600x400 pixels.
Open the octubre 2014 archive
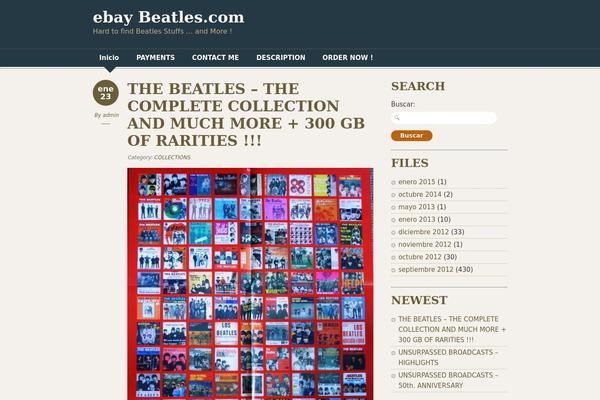[x=420, y=194]
